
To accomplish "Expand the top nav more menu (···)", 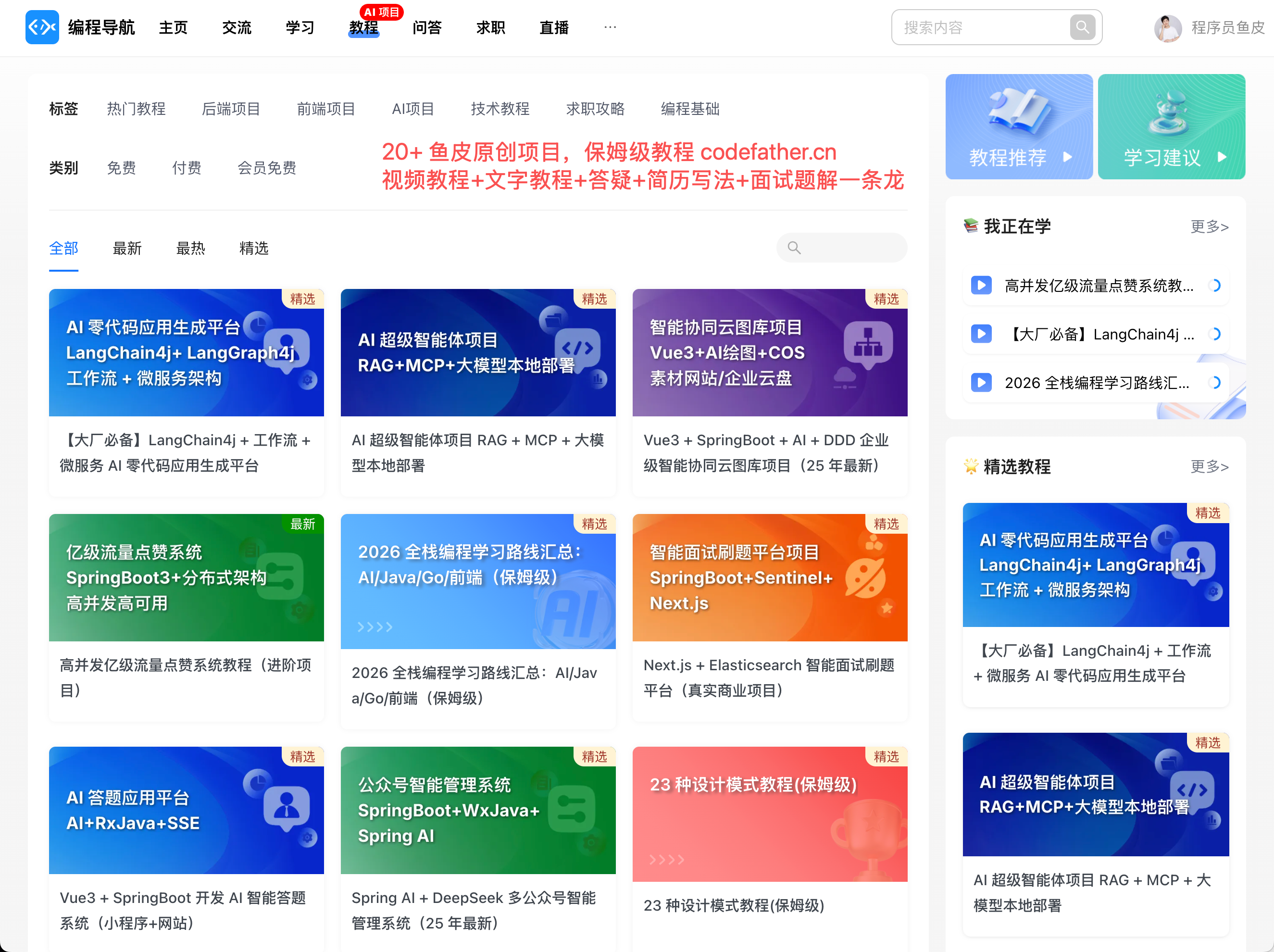I will (x=610, y=27).
